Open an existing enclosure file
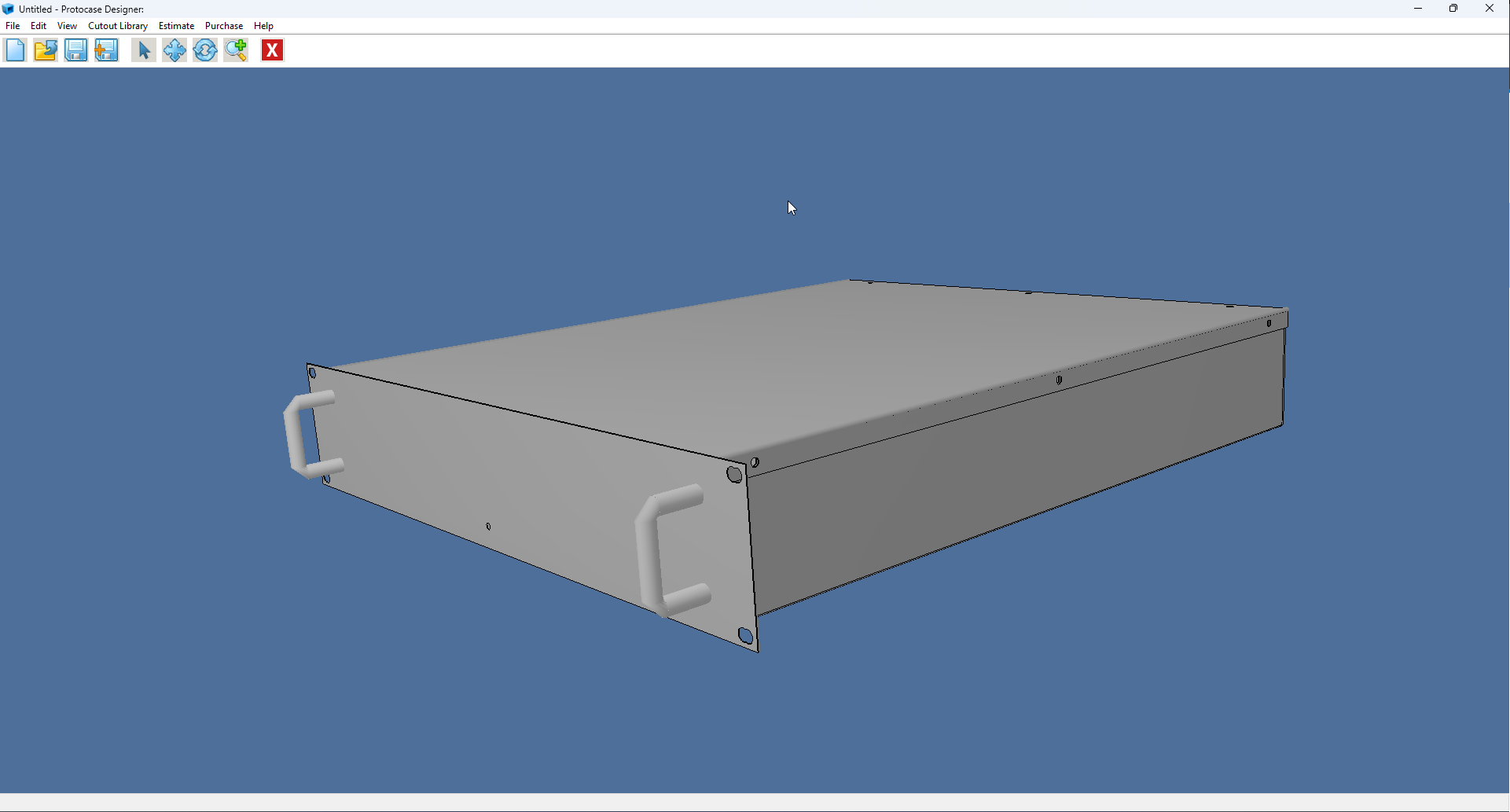Screen dimensions: 1510x812 (x=45, y=50)
